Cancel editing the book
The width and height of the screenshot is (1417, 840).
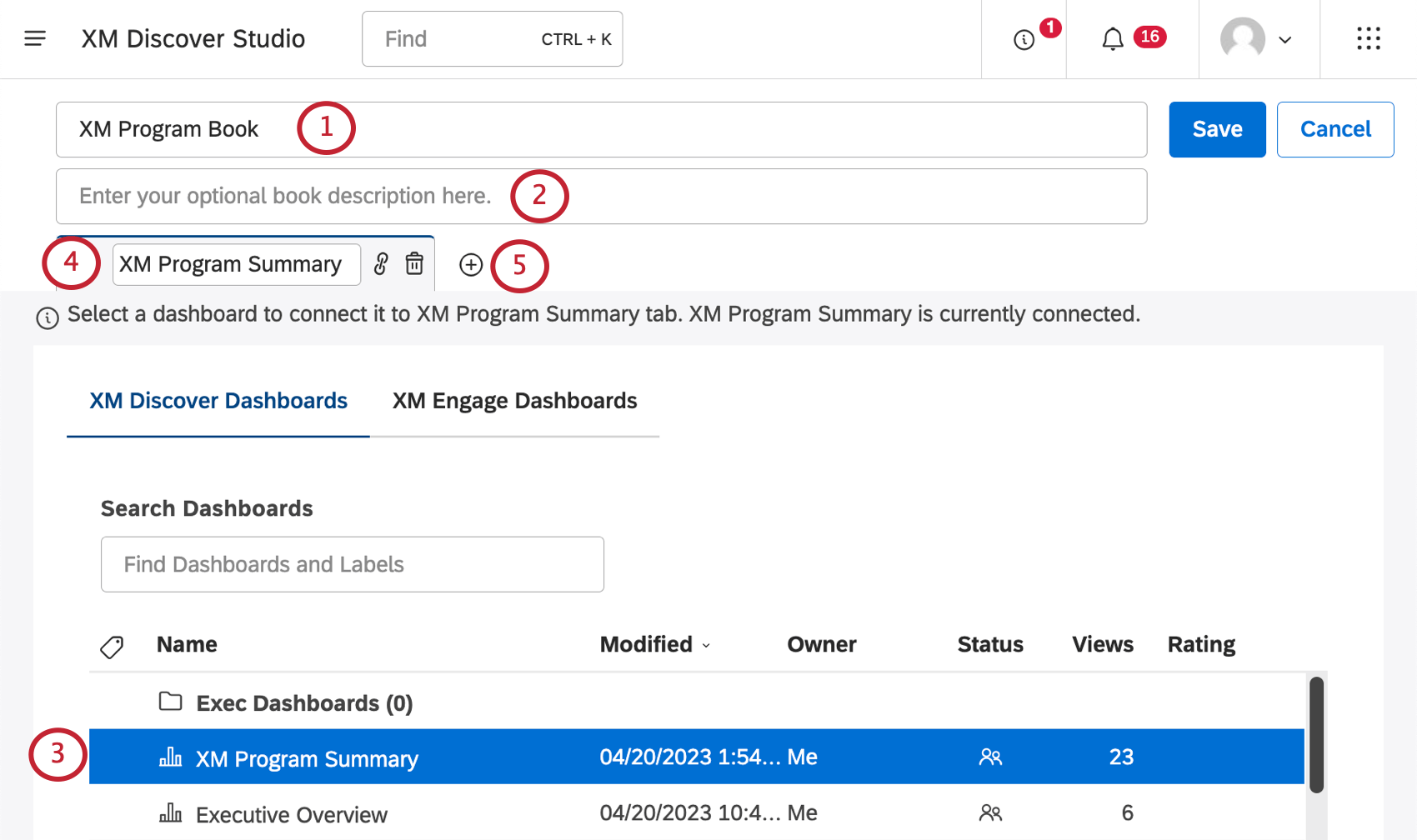(1334, 129)
